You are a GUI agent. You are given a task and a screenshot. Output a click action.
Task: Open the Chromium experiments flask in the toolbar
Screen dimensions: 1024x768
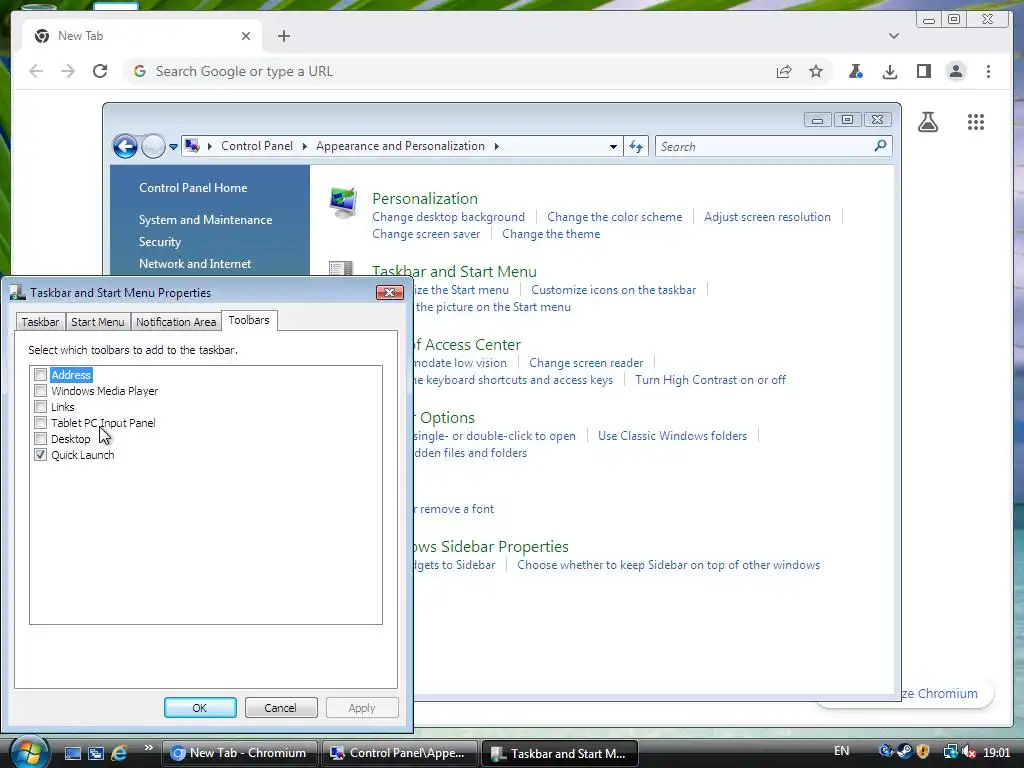coord(856,71)
